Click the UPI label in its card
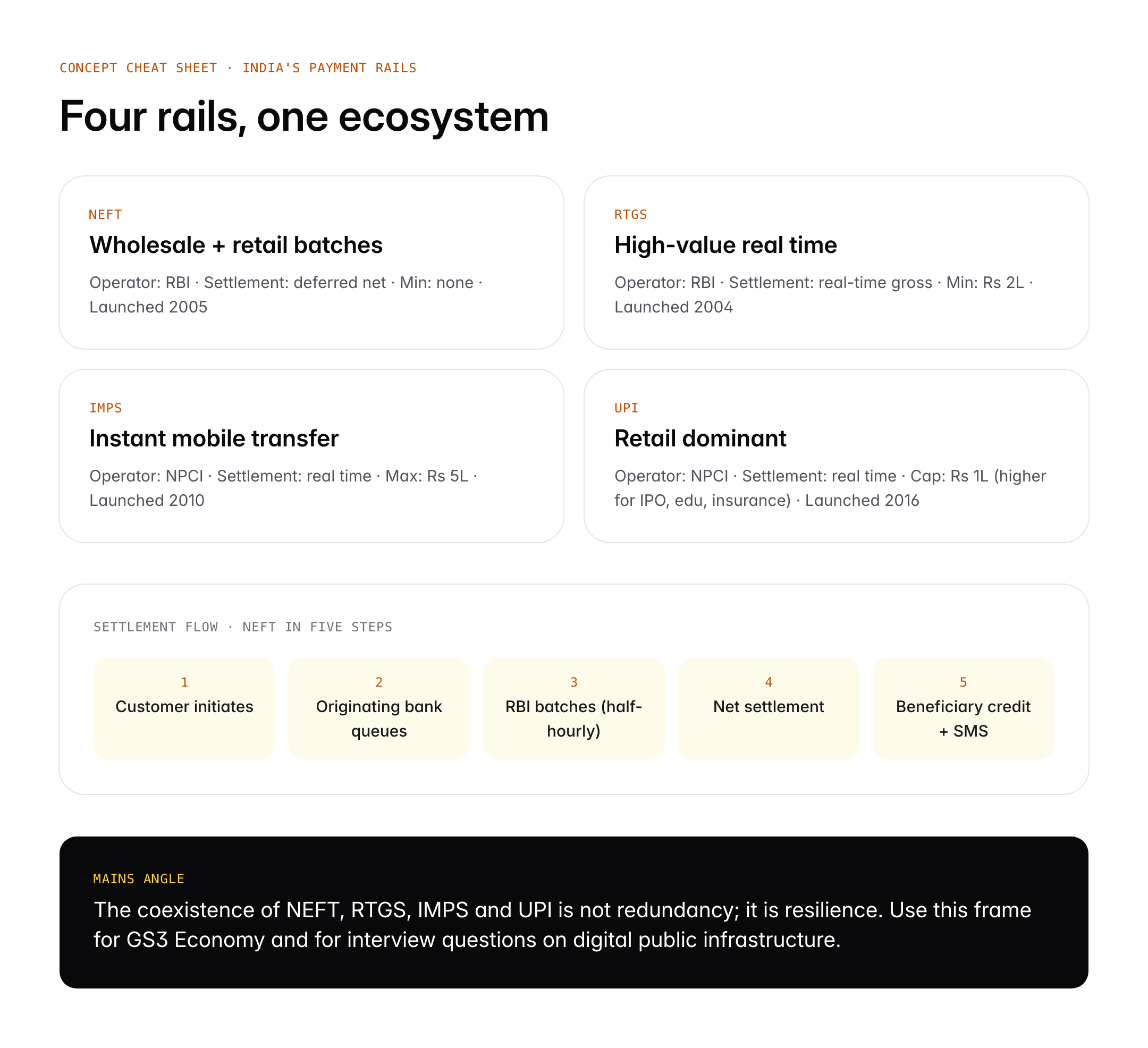1148x1048 pixels. pos(626,408)
